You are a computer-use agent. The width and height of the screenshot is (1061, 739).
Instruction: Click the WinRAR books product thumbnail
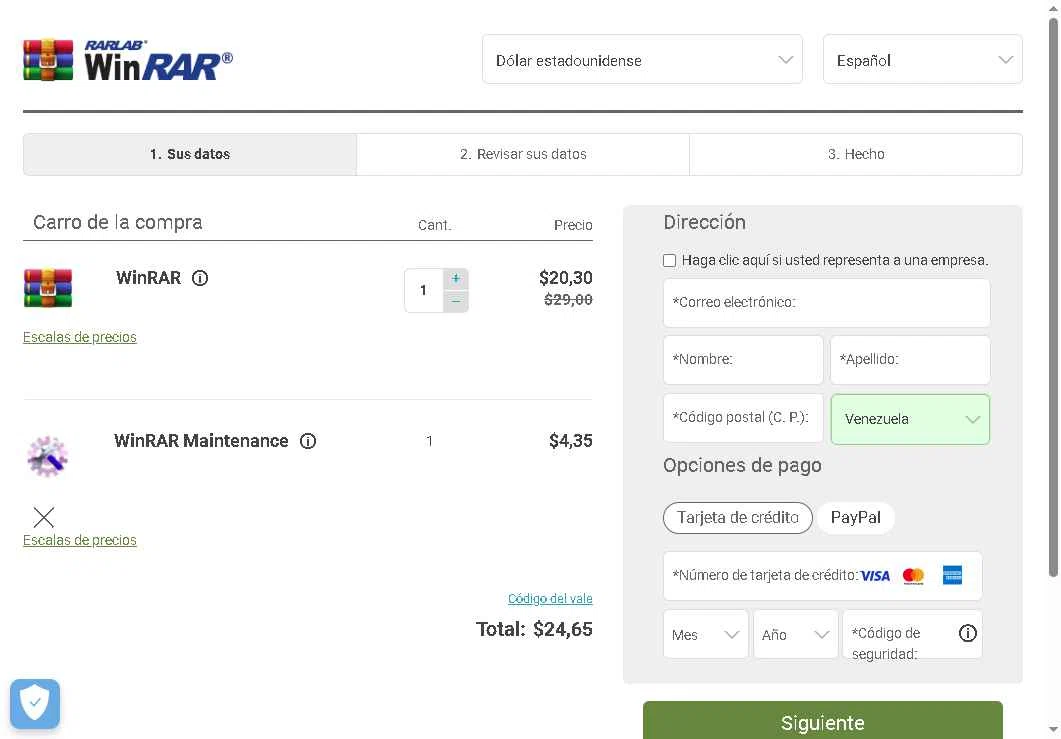click(48, 288)
